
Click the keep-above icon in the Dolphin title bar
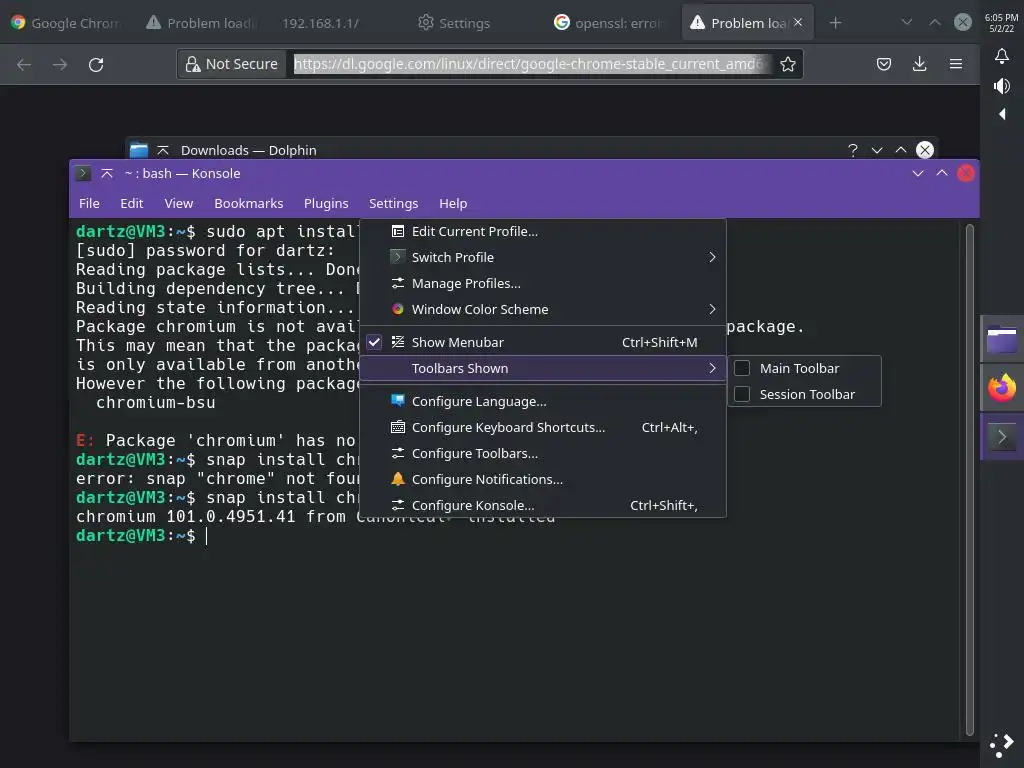click(163, 150)
